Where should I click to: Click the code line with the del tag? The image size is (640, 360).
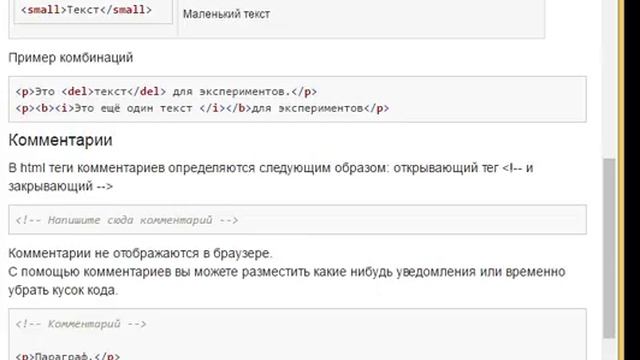coord(166,91)
